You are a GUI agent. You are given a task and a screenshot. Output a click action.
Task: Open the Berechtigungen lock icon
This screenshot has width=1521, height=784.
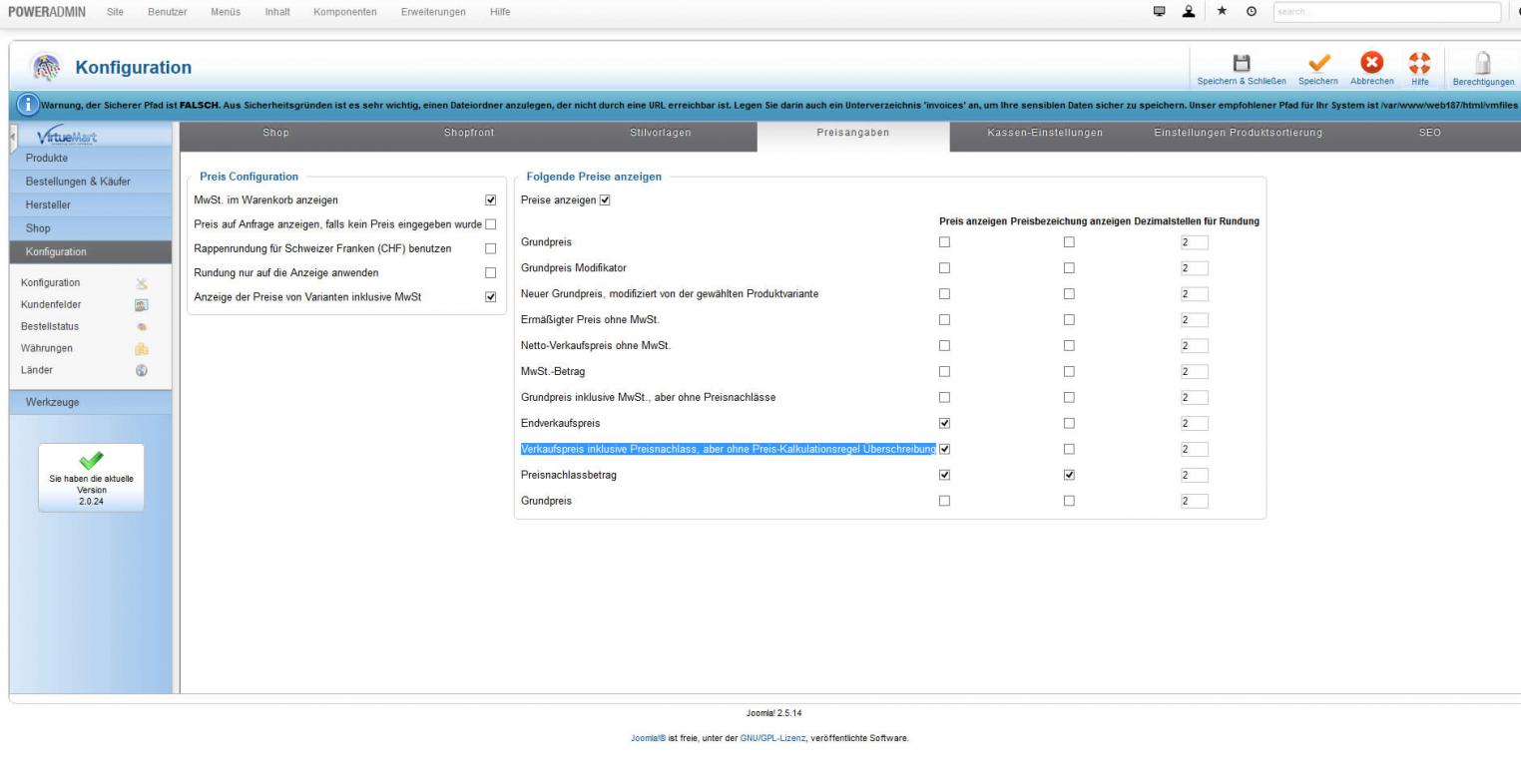1483,63
